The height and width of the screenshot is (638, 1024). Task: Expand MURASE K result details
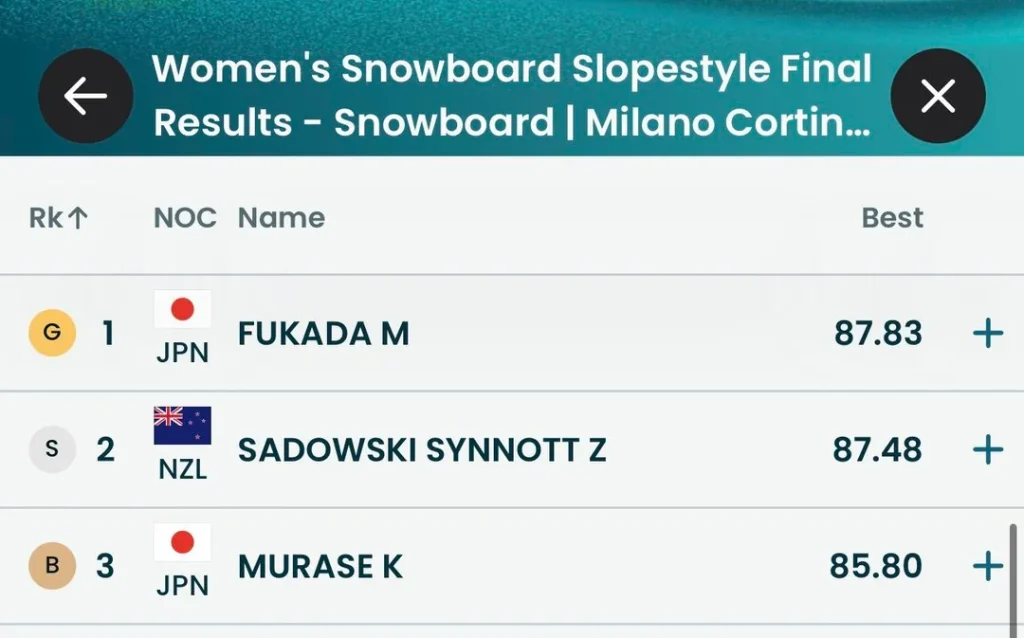pyautogui.click(x=987, y=566)
